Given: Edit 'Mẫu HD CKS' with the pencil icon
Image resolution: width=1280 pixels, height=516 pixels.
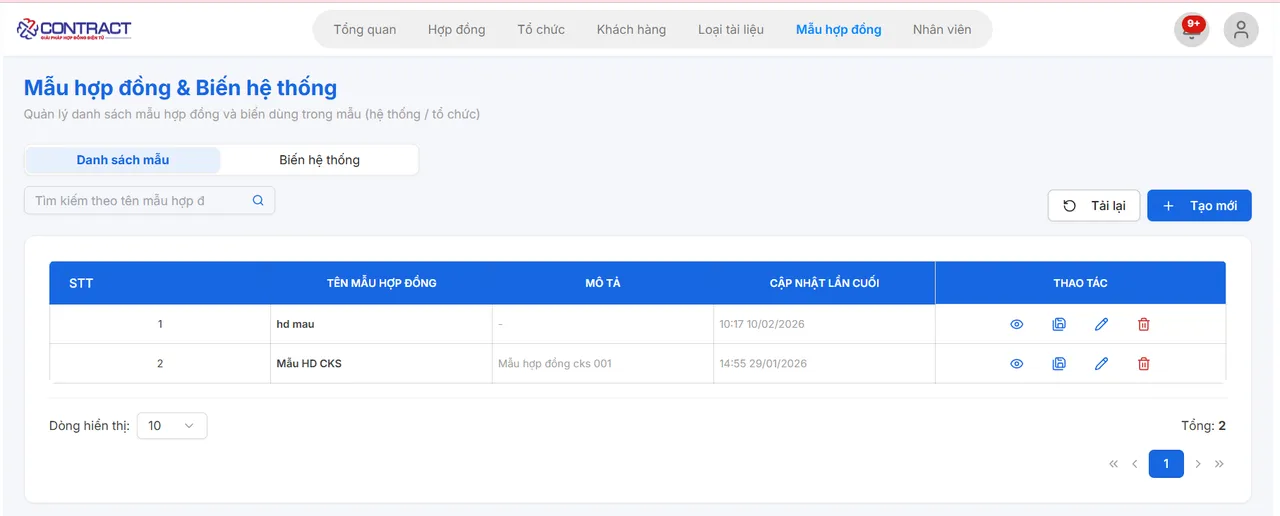Looking at the screenshot, I should (x=1101, y=364).
